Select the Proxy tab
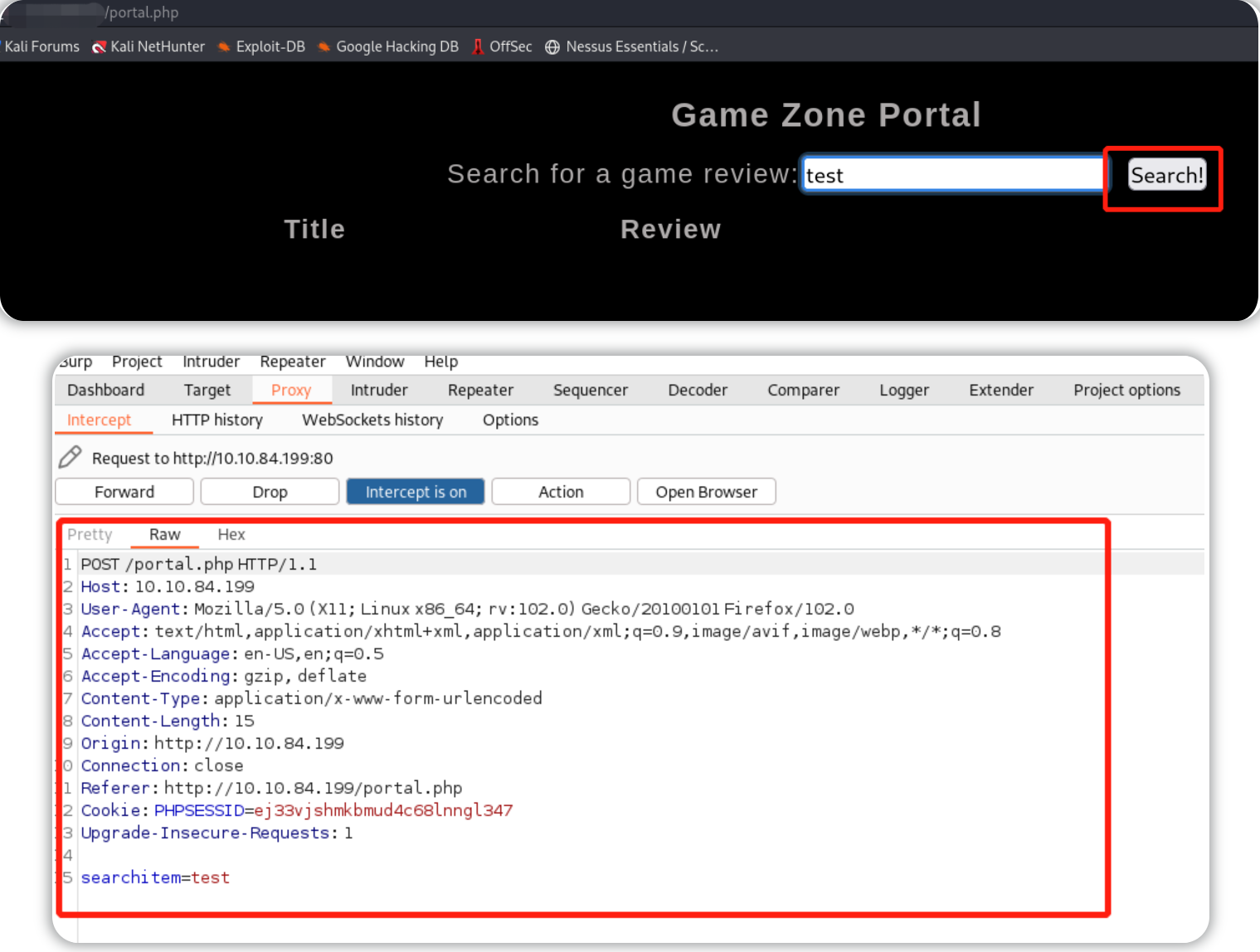The width and height of the screenshot is (1260, 952). pos(291,390)
